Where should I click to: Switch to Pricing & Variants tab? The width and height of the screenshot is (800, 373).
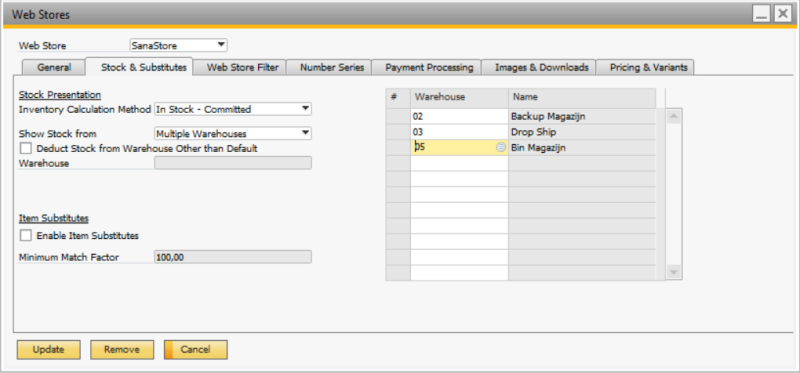648,67
